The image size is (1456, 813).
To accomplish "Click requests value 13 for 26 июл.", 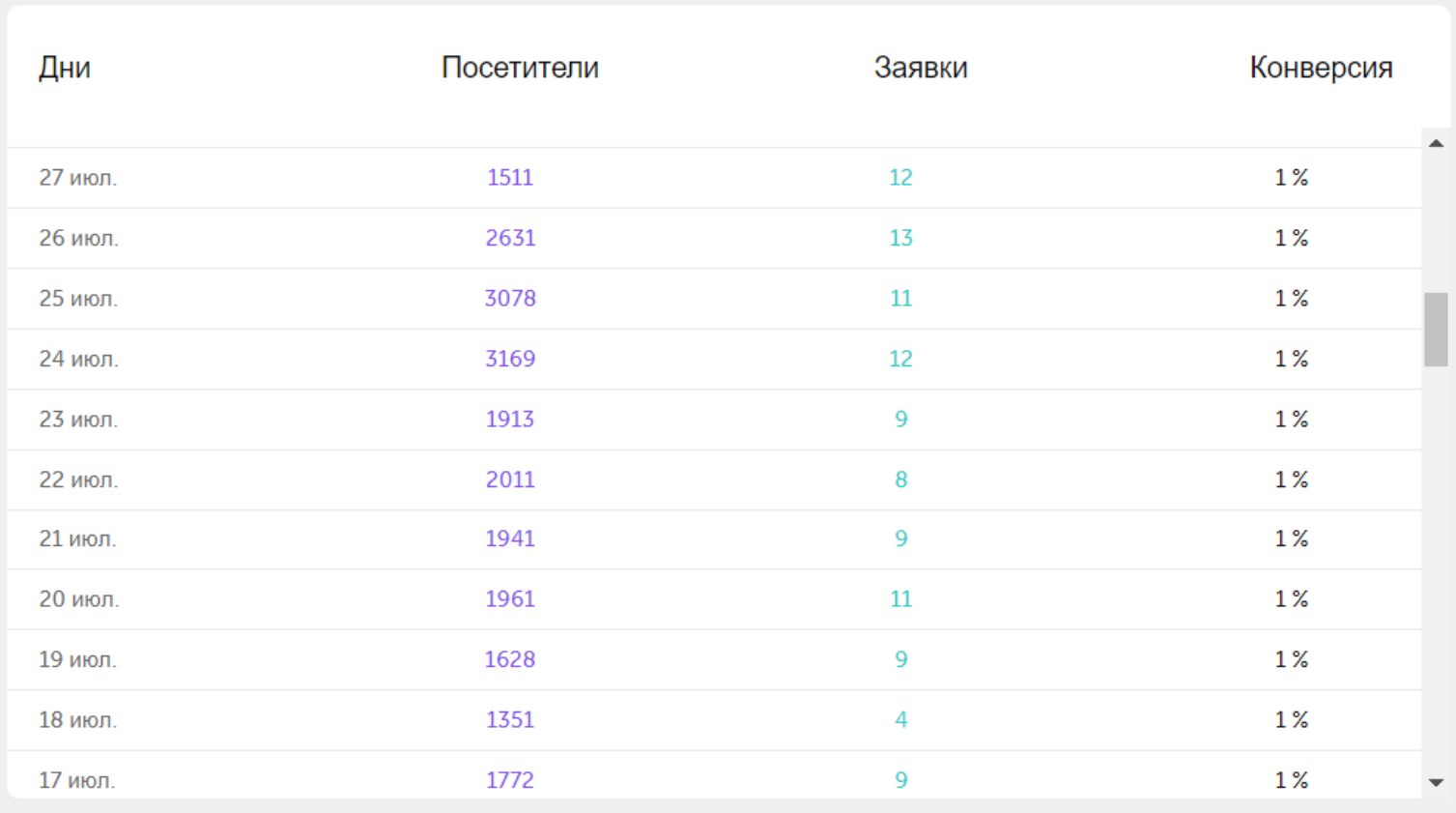I will pyautogui.click(x=900, y=238).
